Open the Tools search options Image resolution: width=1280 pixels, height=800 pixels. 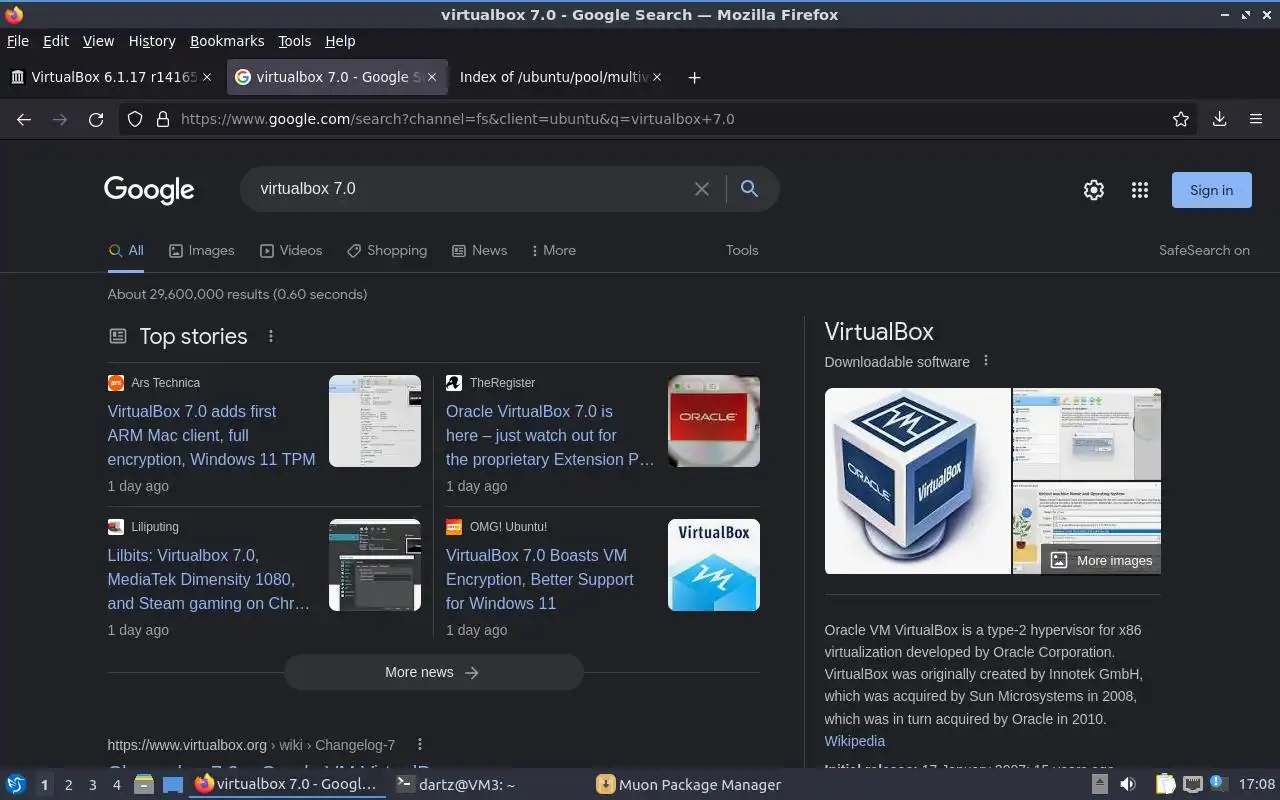(742, 250)
